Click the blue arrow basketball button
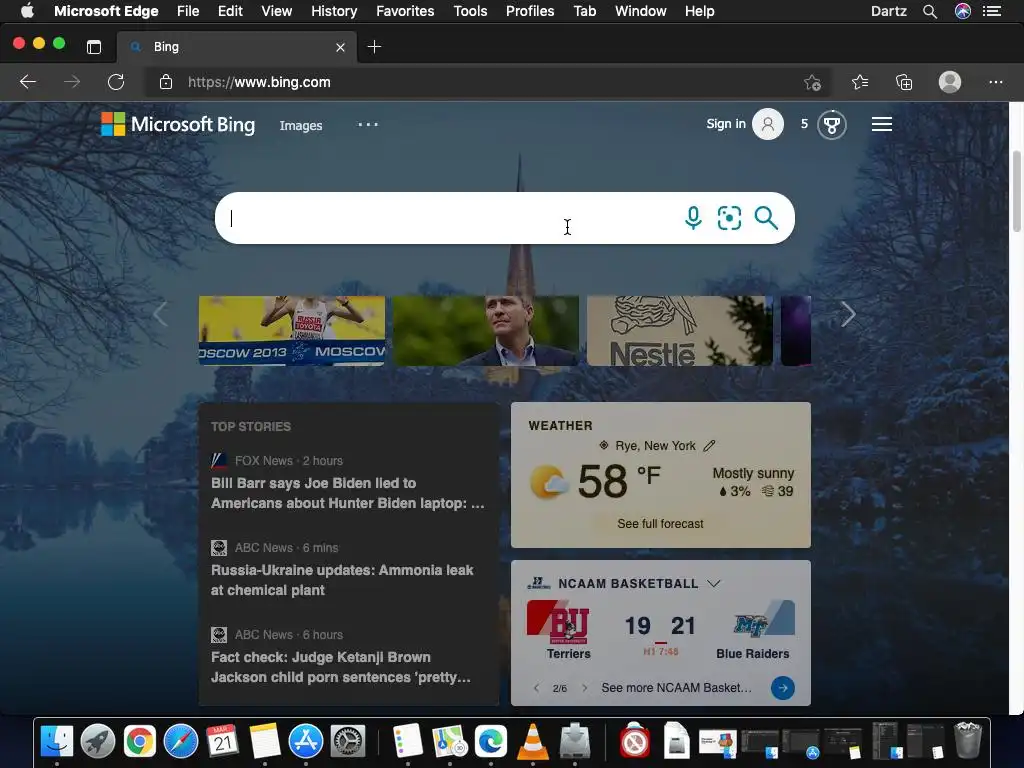 tap(782, 688)
